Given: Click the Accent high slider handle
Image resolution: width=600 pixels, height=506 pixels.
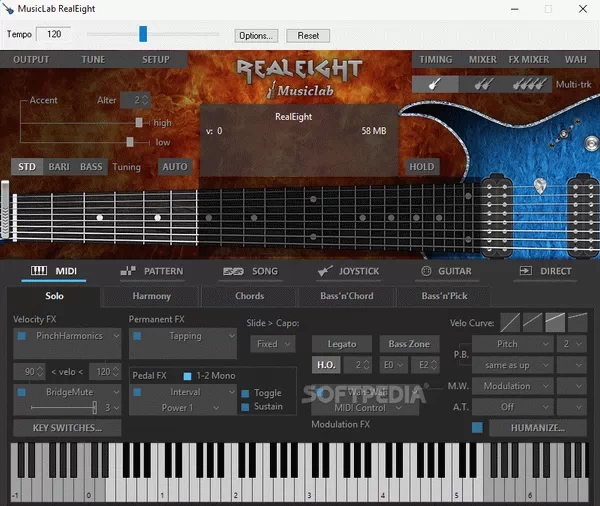Looking at the screenshot, I should click(x=139, y=122).
